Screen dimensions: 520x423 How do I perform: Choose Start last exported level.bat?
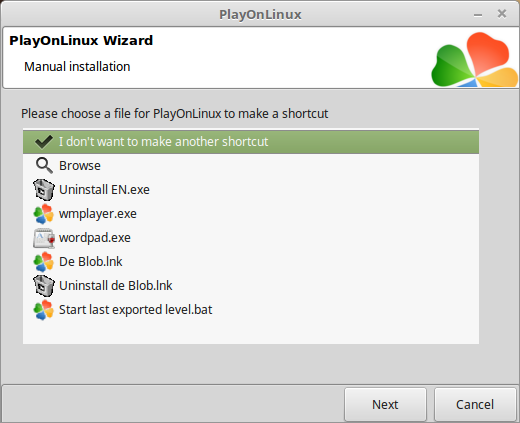251,310
